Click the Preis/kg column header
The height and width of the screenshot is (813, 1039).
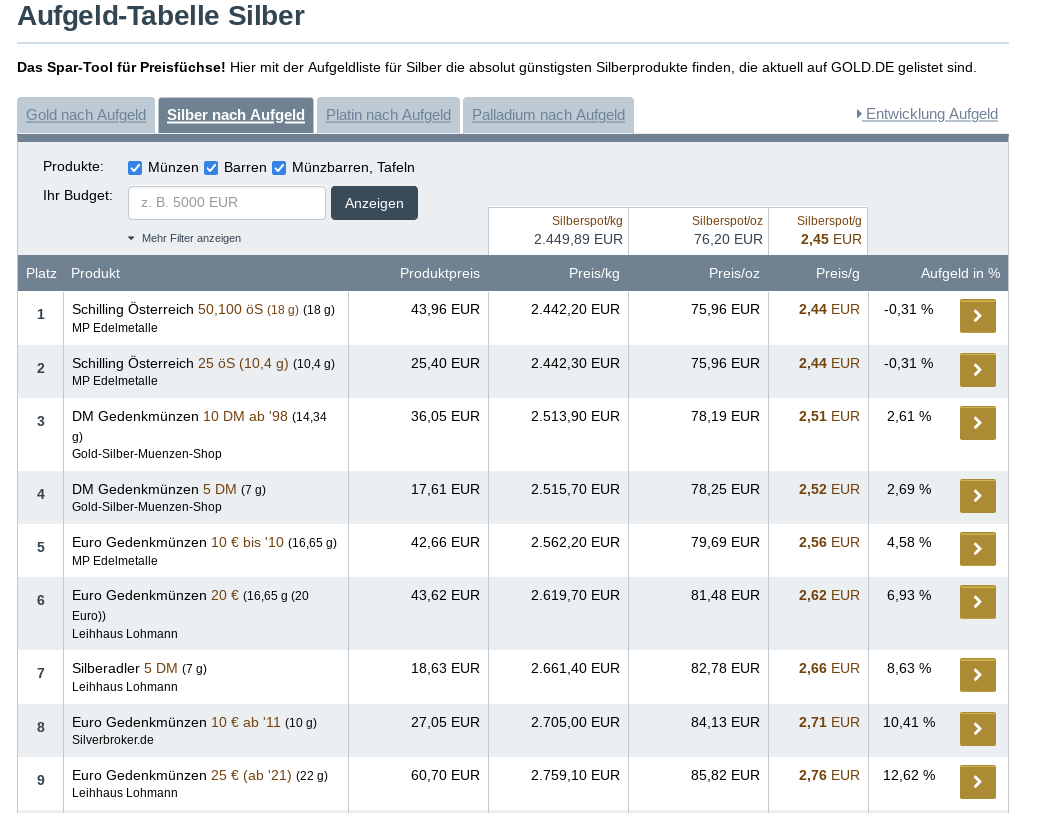pyautogui.click(x=594, y=274)
